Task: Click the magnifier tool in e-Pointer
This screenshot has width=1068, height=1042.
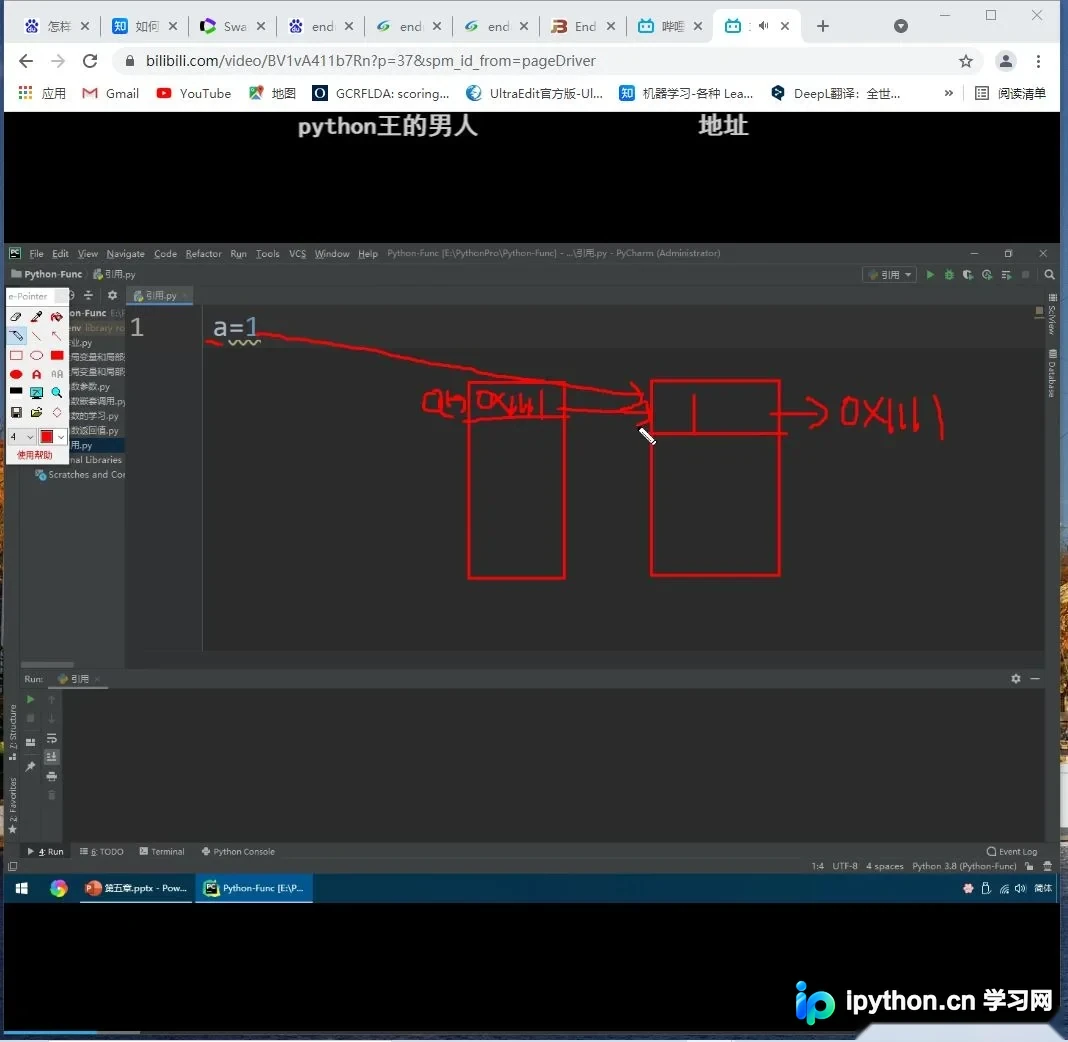Action: [57, 392]
